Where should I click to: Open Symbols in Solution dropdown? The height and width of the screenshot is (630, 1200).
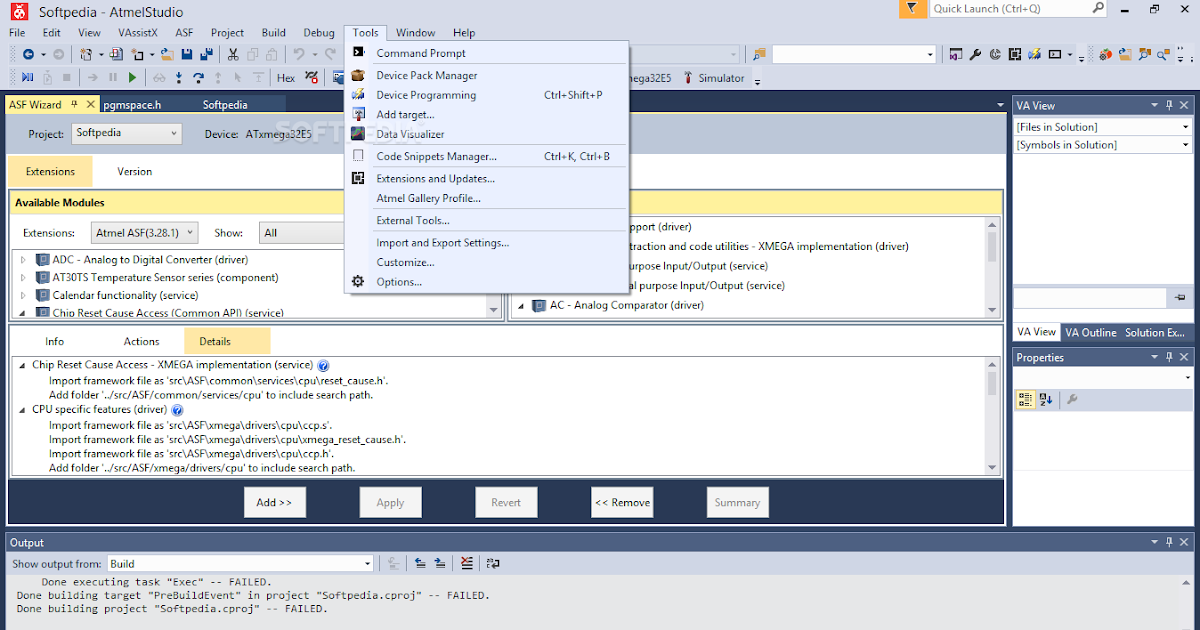pos(1103,145)
